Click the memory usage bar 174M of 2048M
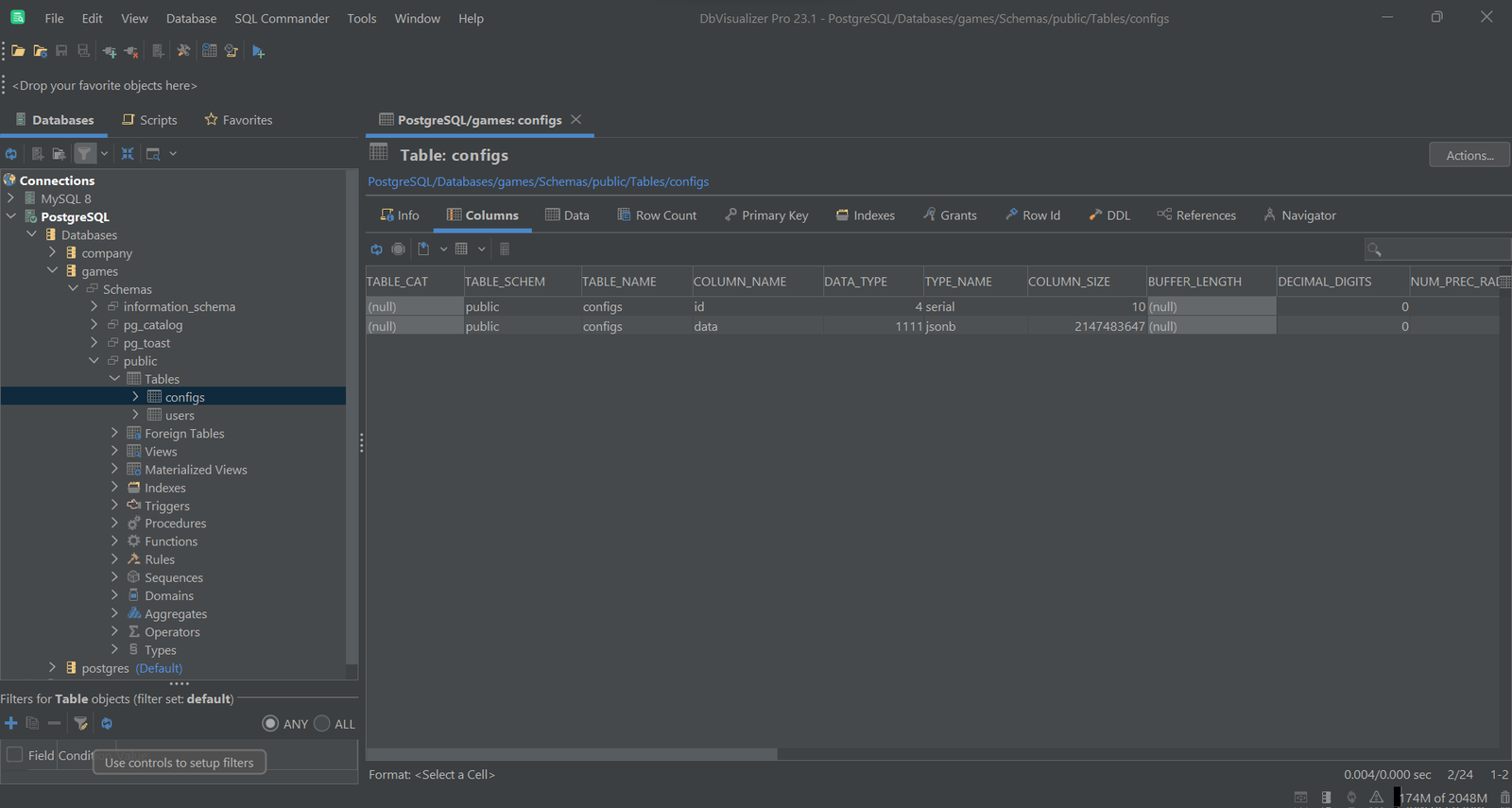Viewport: 1512px width, 808px height. click(1443, 798)
